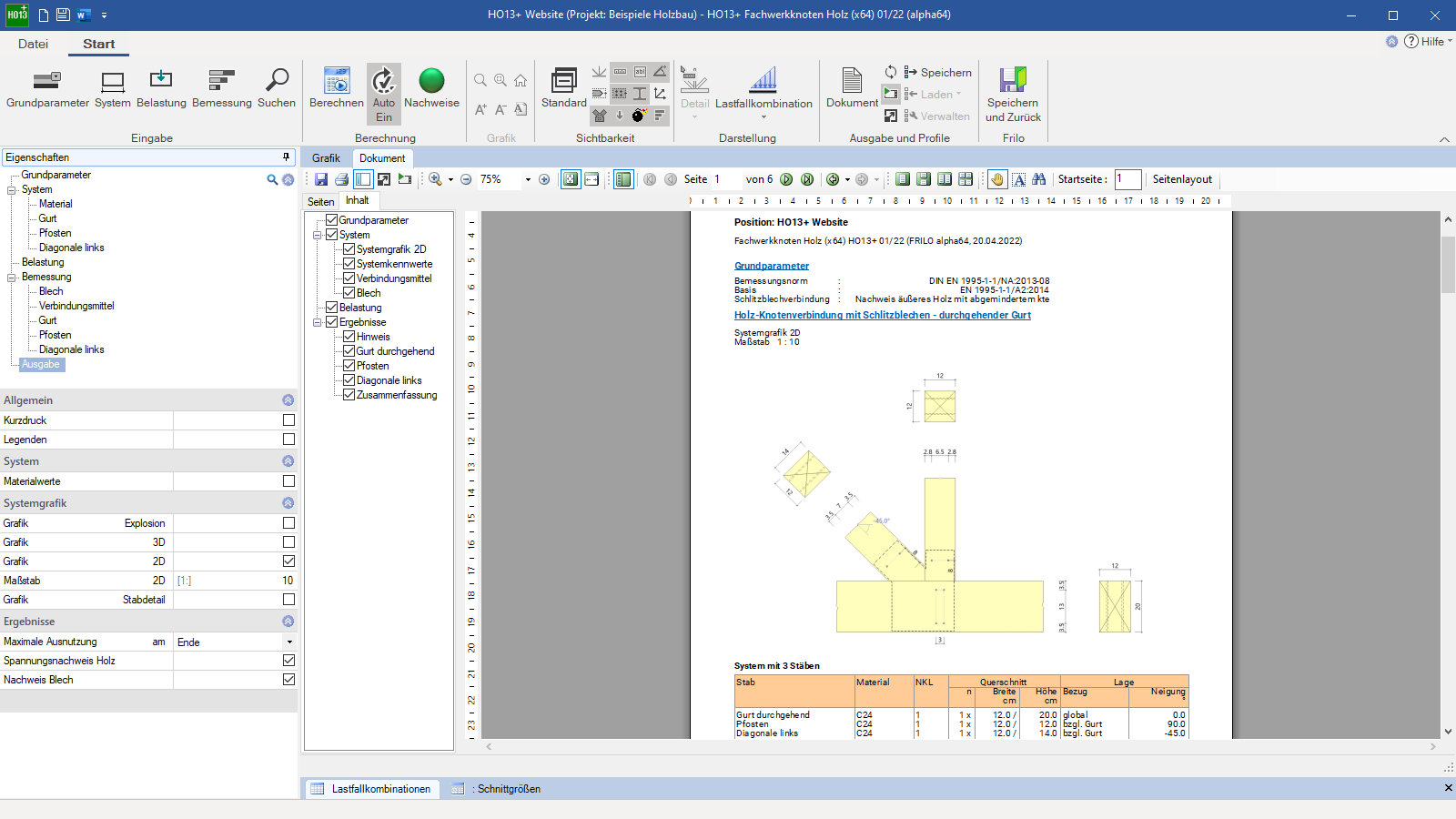The image size is (1456, 819).
Task: Click the refresh profile icon in the Ausgabe group
Action: (891, 72)
